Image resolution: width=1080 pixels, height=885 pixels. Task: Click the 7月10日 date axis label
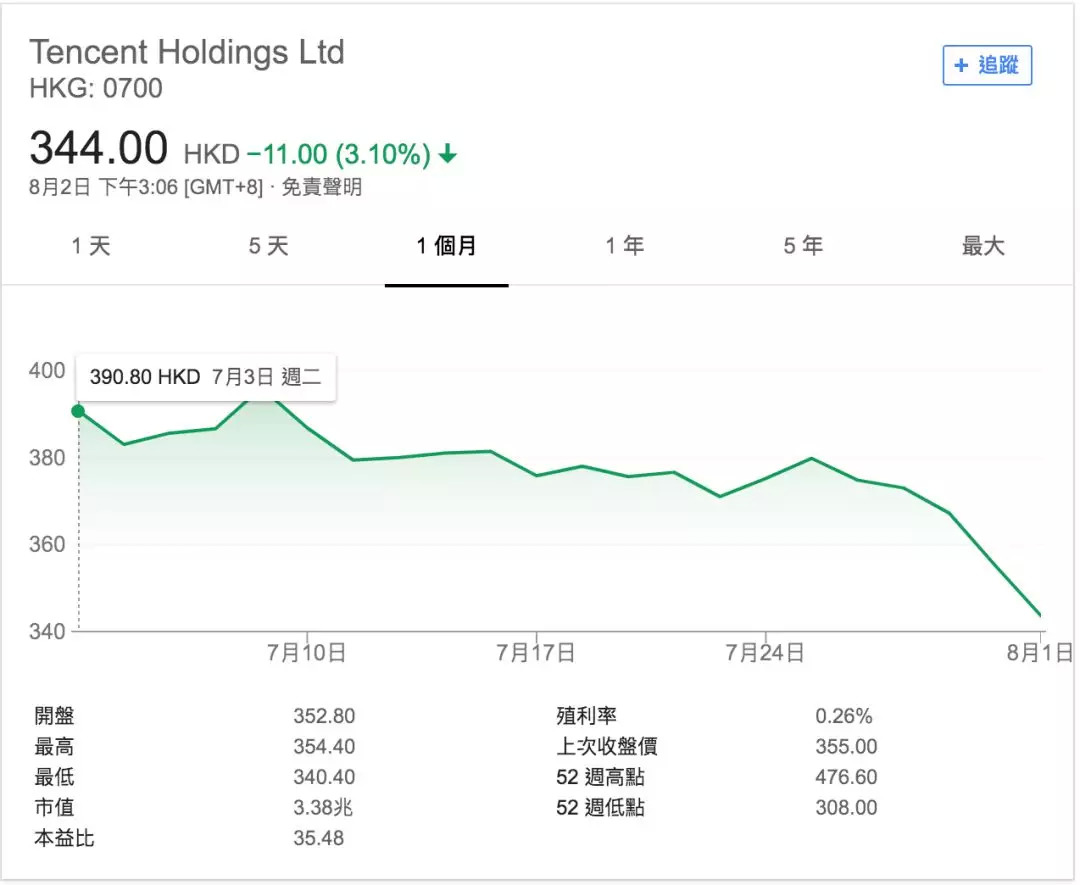click(306, 654)
